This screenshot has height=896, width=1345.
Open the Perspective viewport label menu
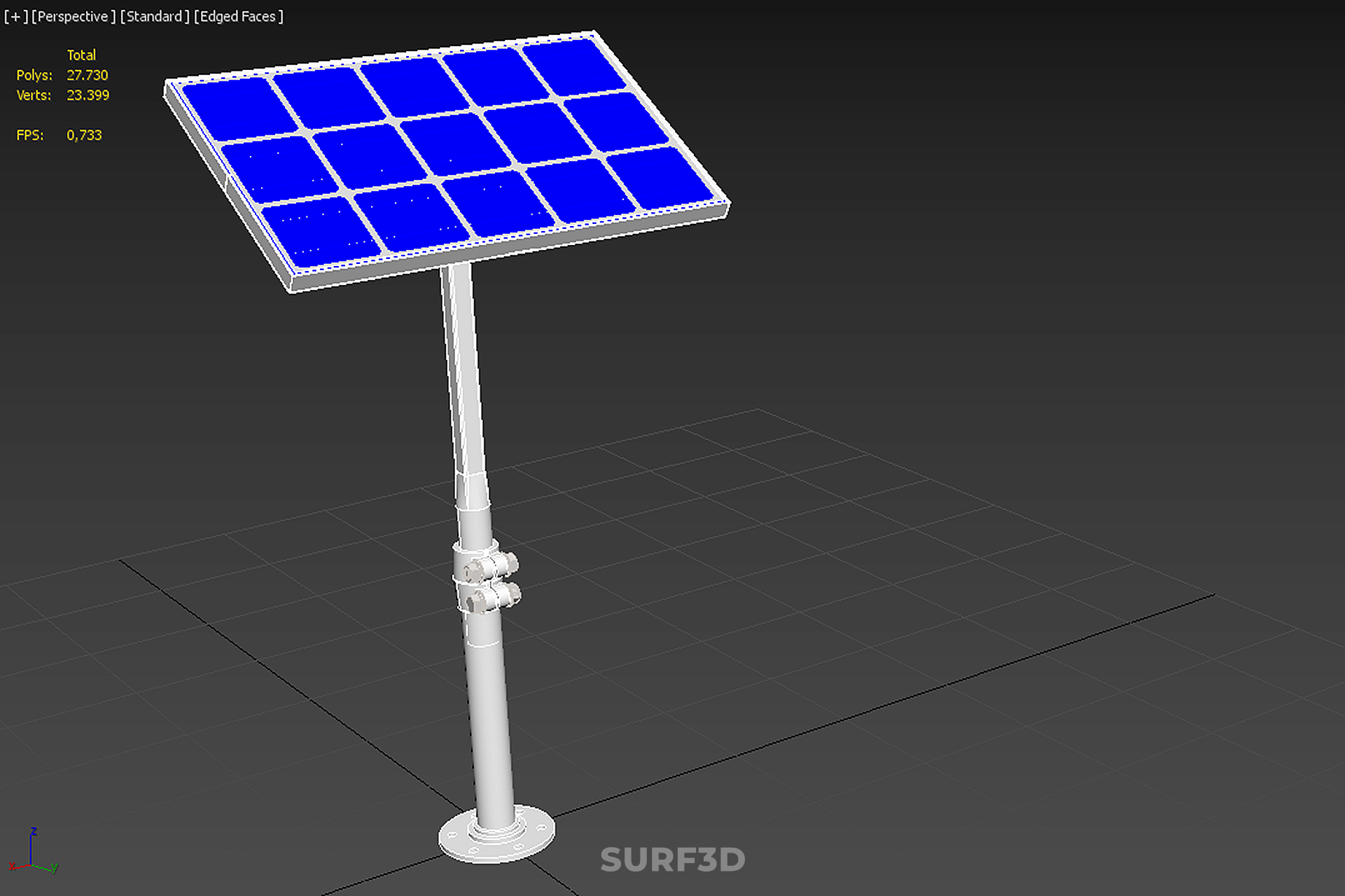click(x=74, y=16)
